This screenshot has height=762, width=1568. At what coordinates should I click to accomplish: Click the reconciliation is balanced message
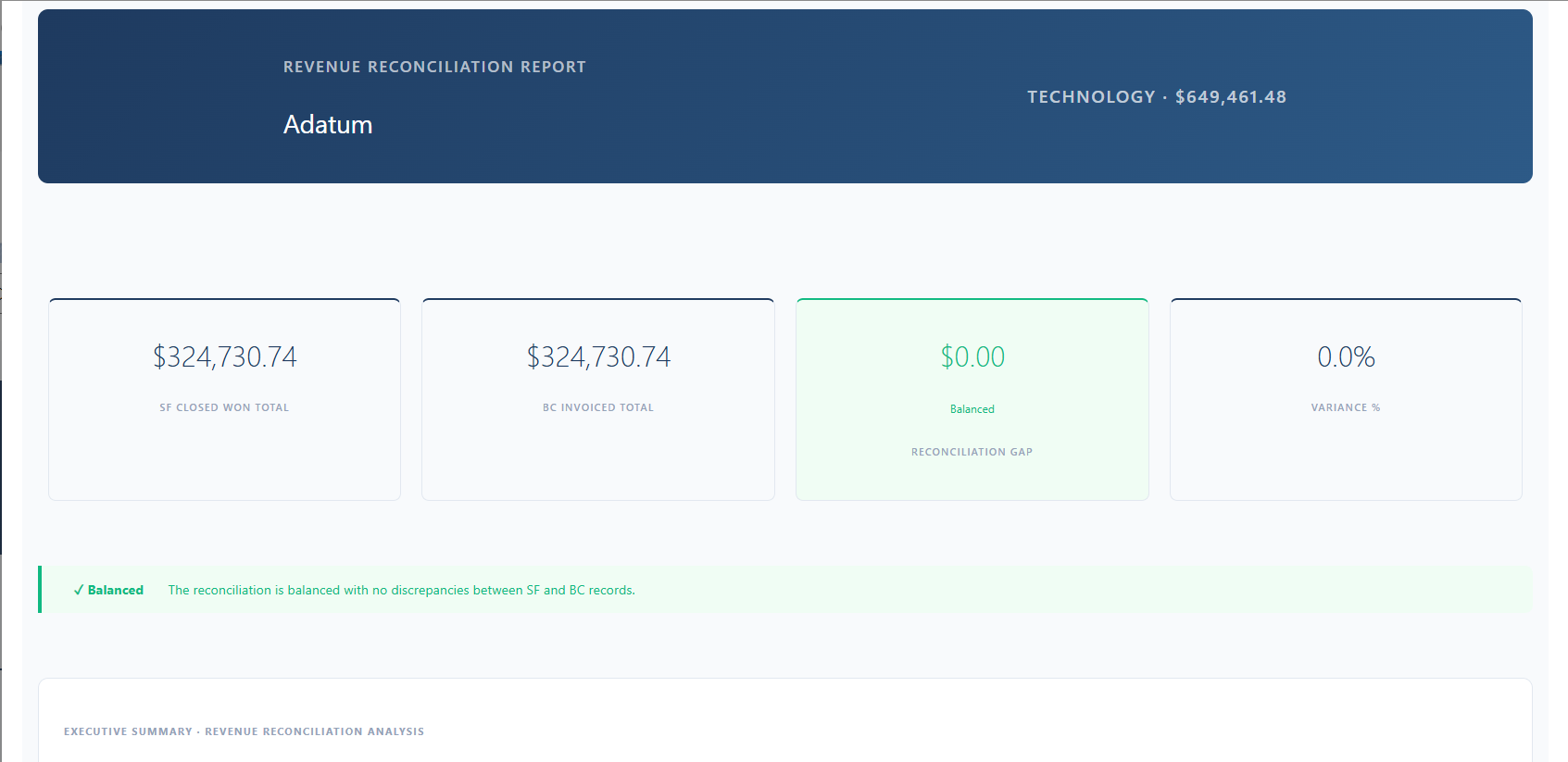click(402, 590)
